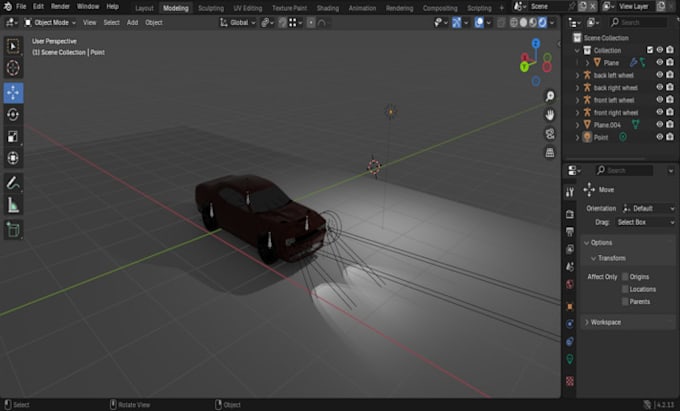Viewport: 680px width, 411px height.
Task: Switch to the Layout workspace tab
Action: (x=144, y=8)
